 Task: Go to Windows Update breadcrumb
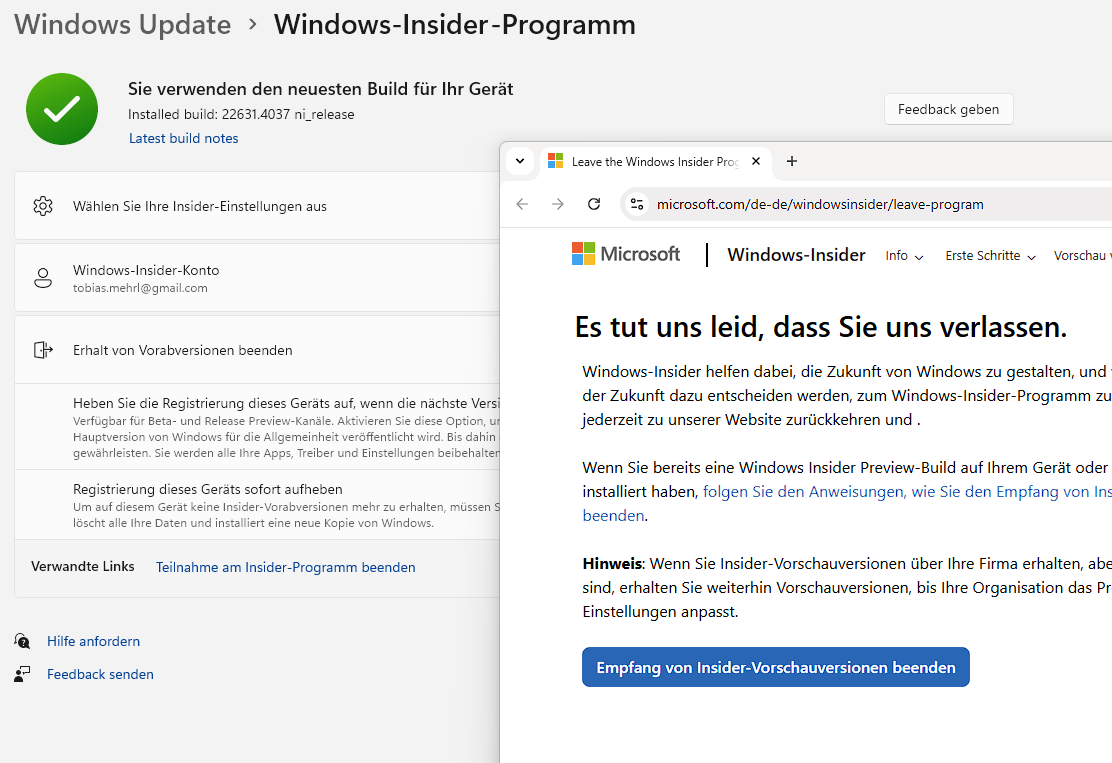click(123, 25)
